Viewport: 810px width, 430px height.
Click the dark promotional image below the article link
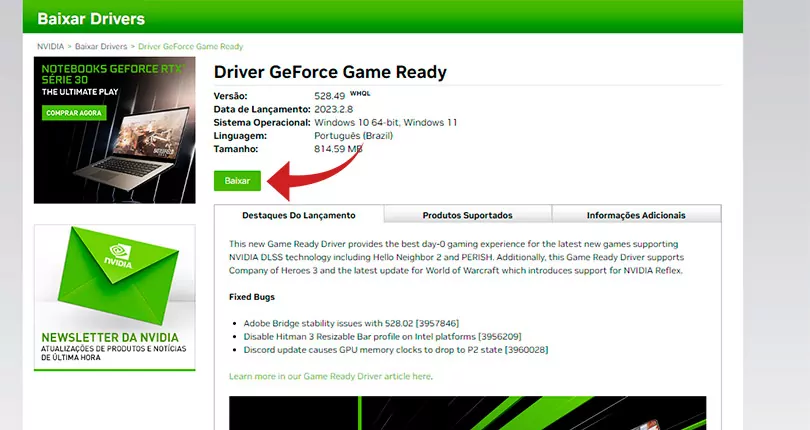[x=467, y=412]
